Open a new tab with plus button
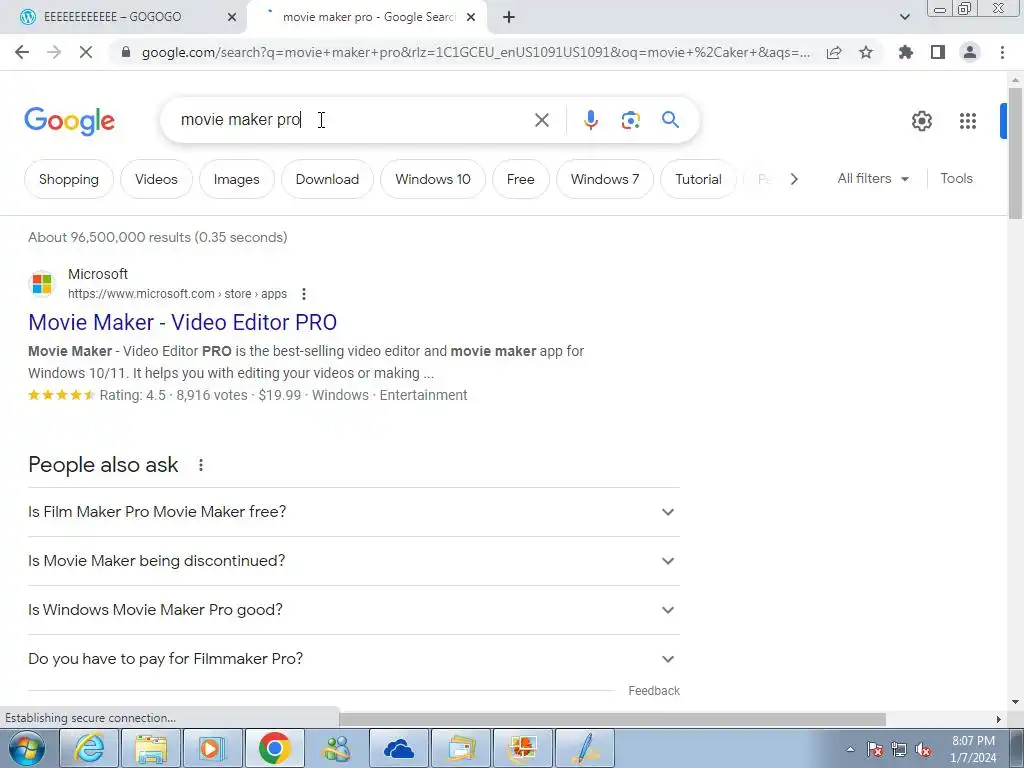 (509, 17)
